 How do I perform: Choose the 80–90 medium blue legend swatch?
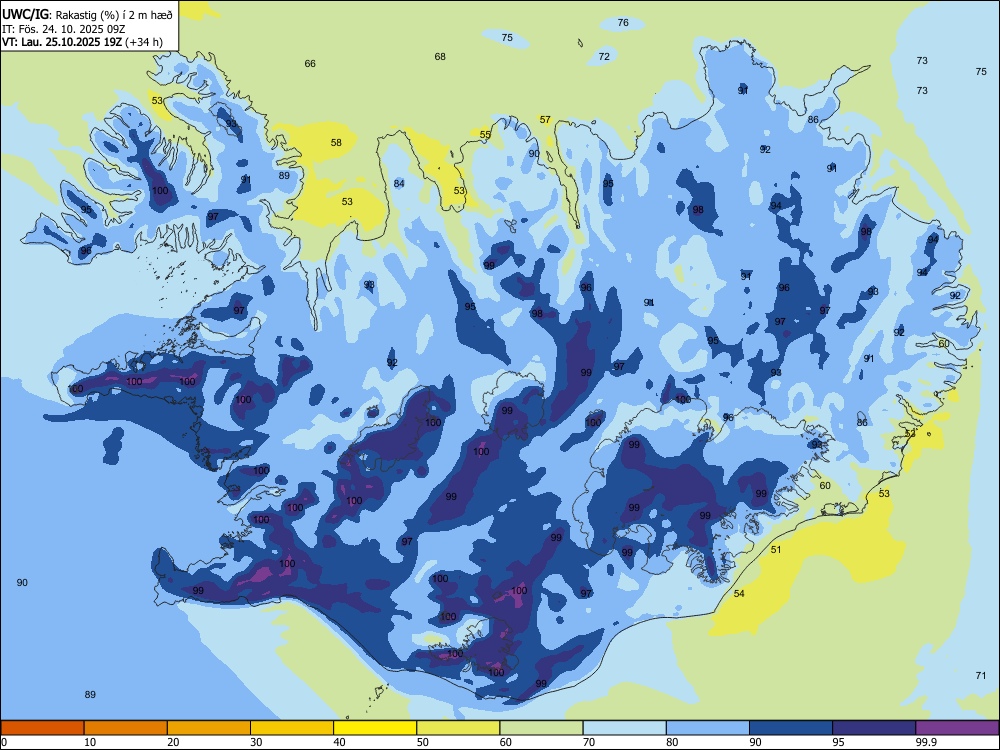708,728
